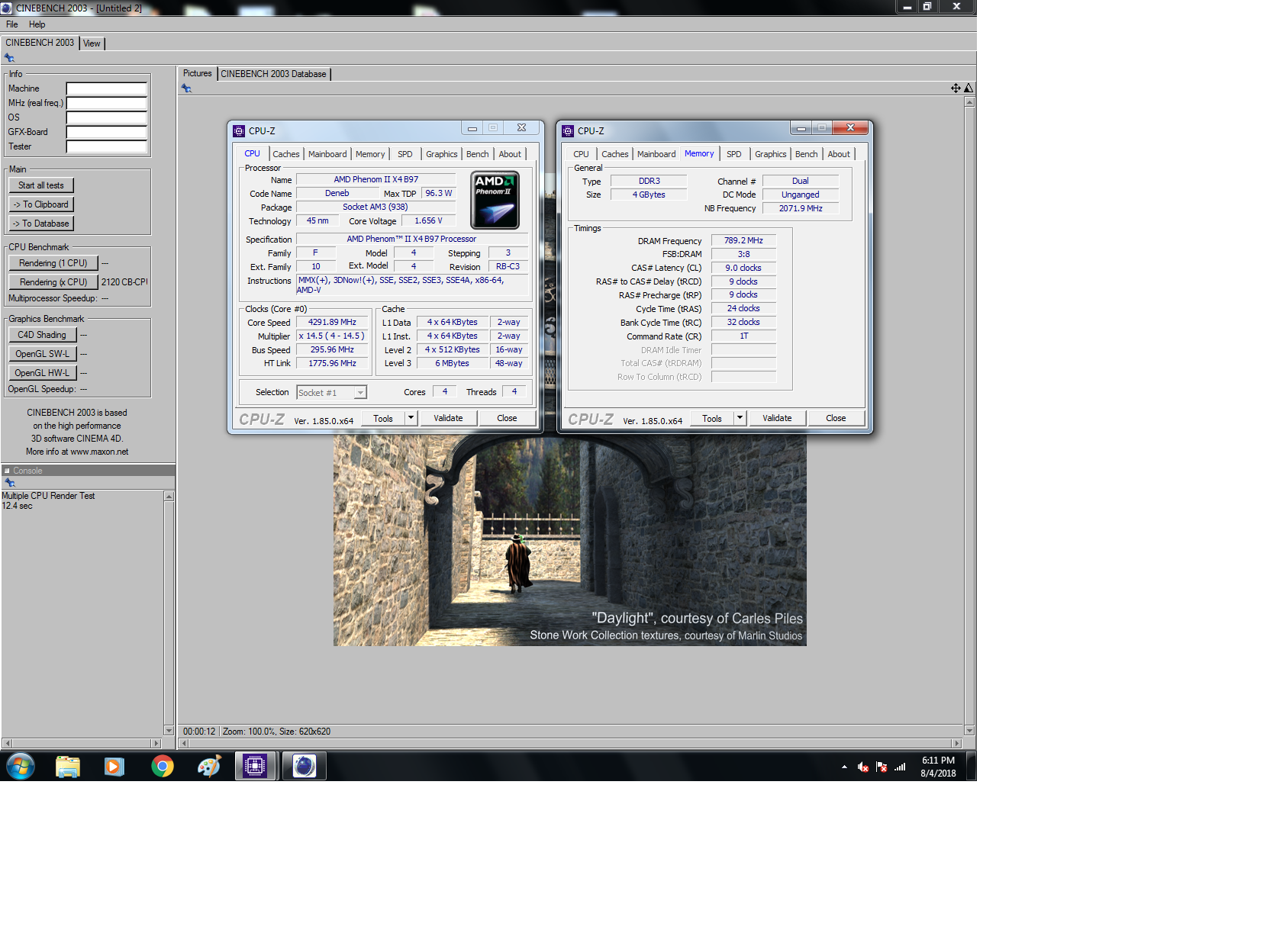Open SPD tab in right CPU-Z window
The width and height of the screenshot is (1270, 952).
point(734,154)
